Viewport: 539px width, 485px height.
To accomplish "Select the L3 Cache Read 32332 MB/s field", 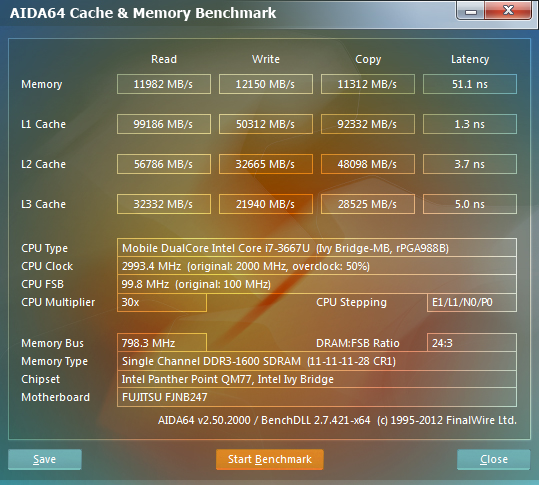I will pos(164,204).
